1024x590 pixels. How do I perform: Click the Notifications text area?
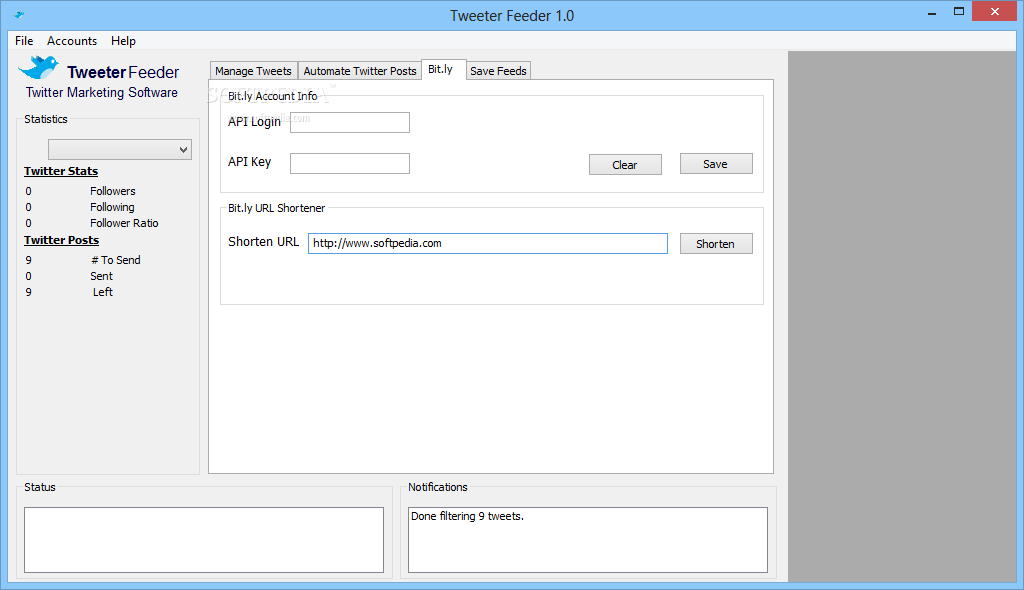click(588, 540)
